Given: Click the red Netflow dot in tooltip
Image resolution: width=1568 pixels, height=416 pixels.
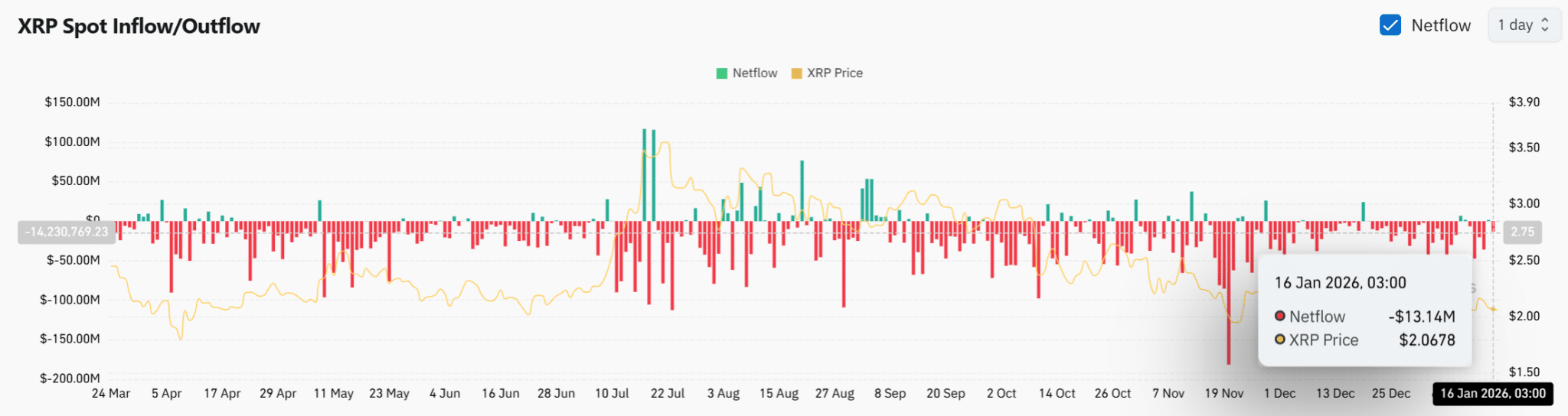Looking at the screenshot, I should point(1280,316).
